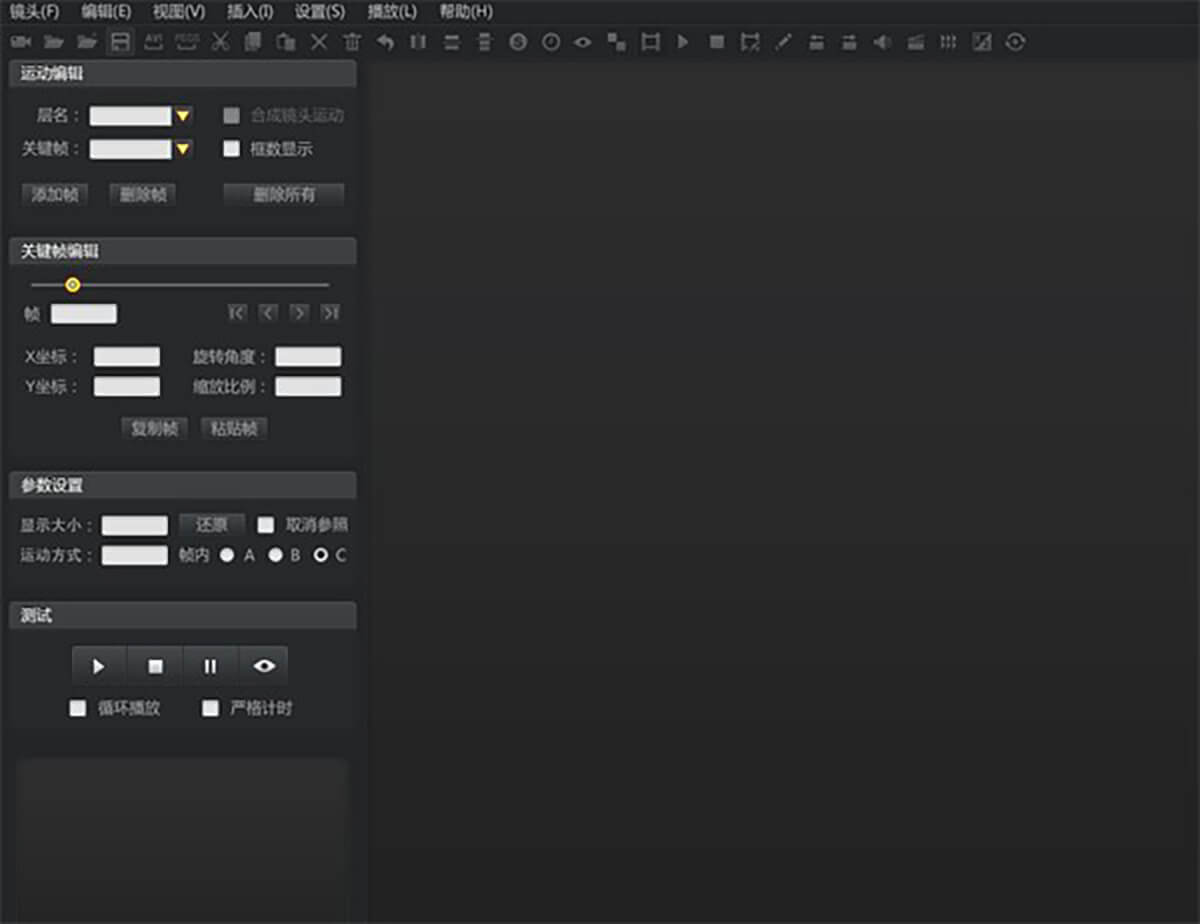Click the two overlapping squares toolbar icon
The image size is (1200, 924).
617,42
